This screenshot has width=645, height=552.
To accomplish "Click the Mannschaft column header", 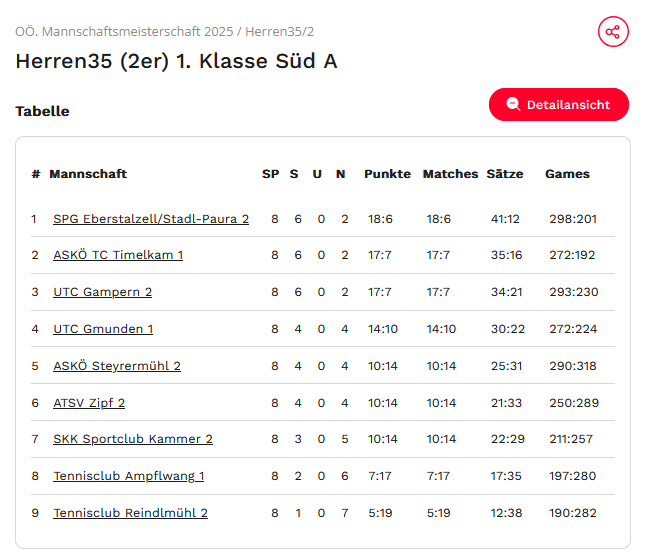I will (x=88, y=174).
